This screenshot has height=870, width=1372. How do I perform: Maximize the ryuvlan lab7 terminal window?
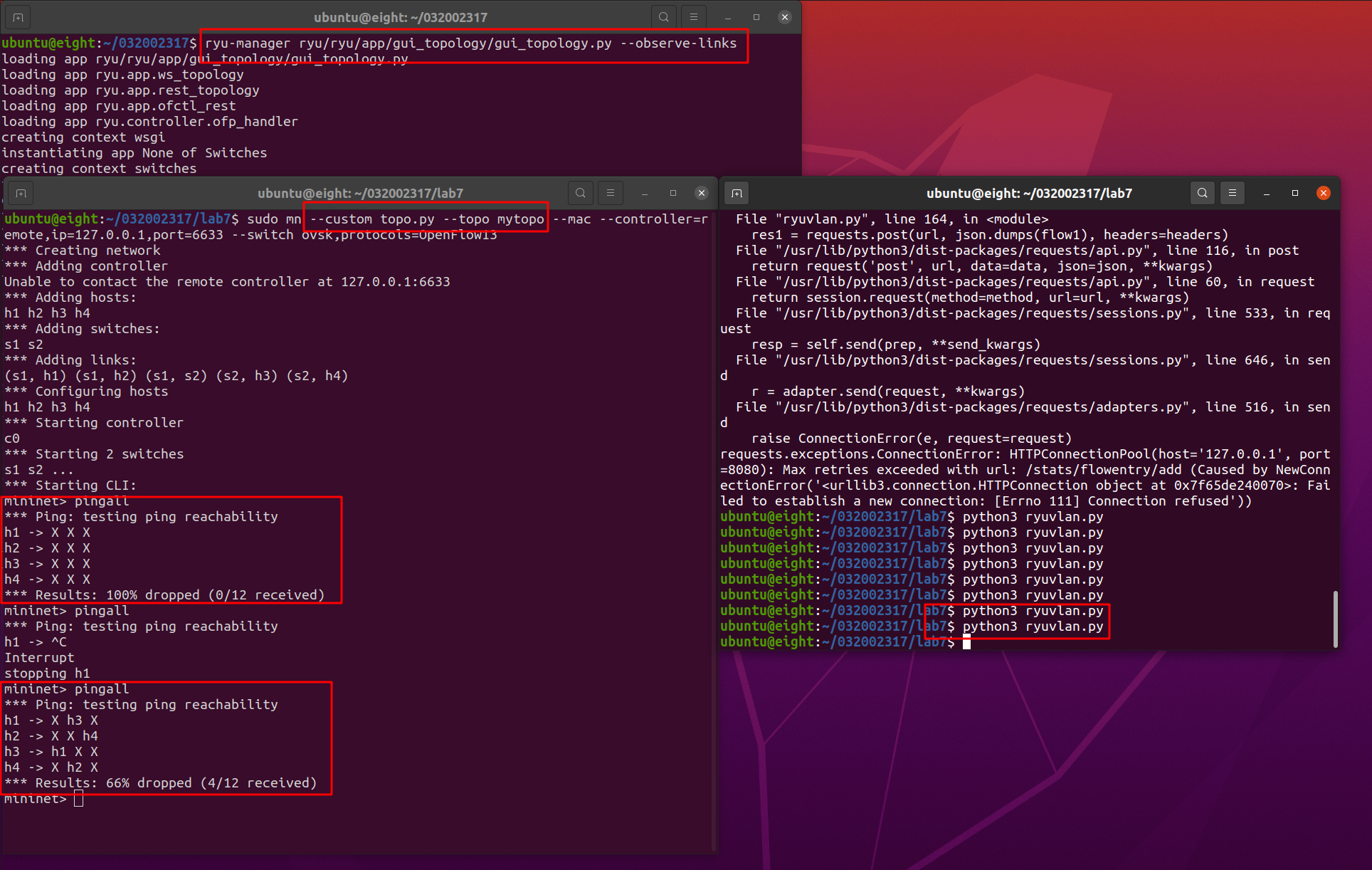point(1295,193)
